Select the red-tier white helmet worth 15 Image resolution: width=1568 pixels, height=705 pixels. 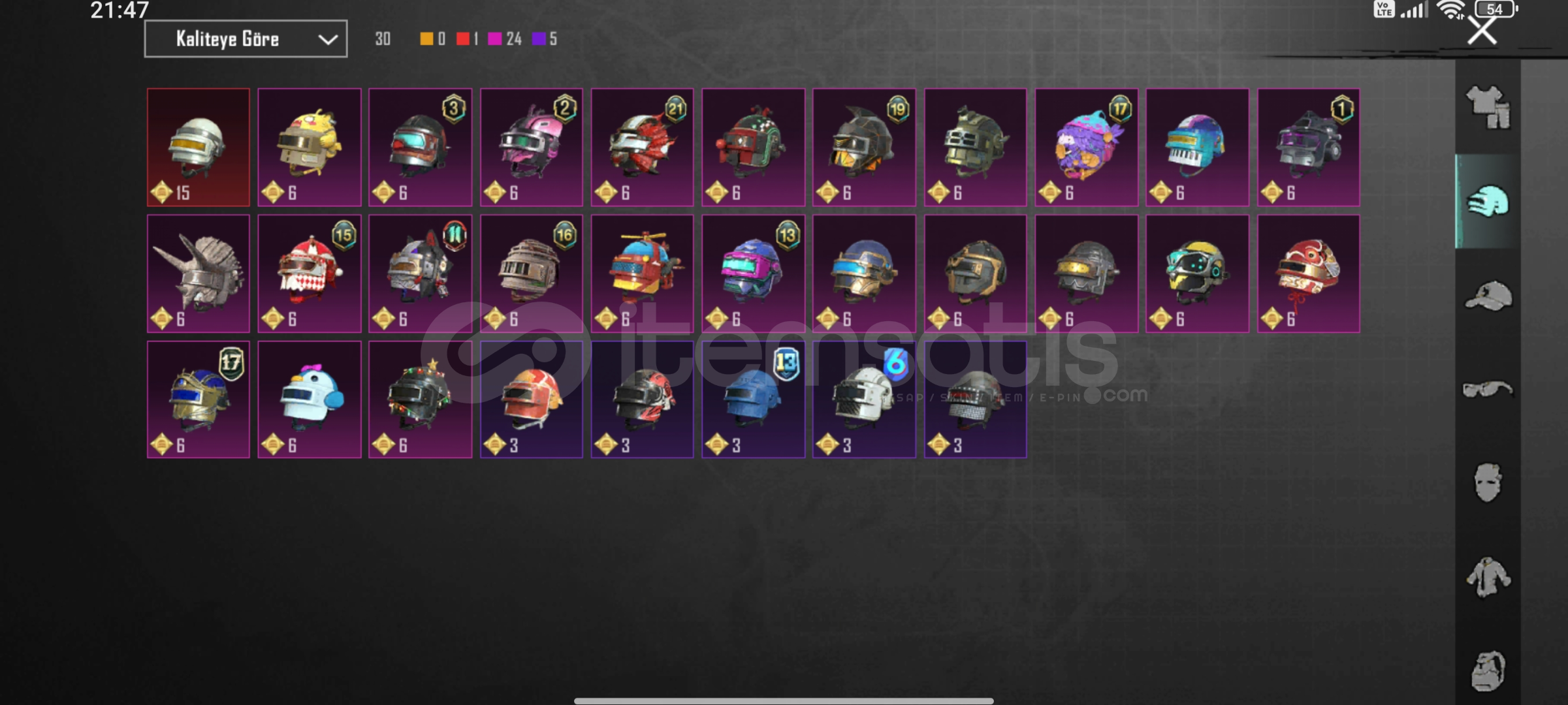click(x=199, y=148)
